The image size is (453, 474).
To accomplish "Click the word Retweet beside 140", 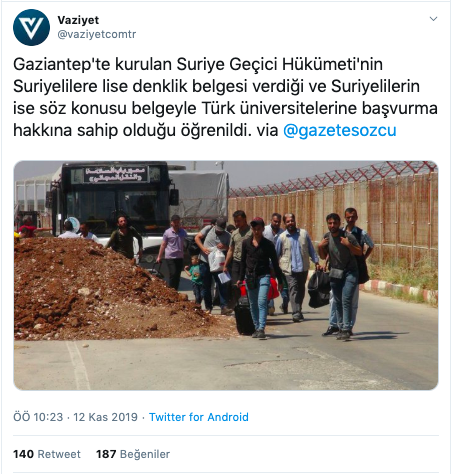I will tap(59, 454).
